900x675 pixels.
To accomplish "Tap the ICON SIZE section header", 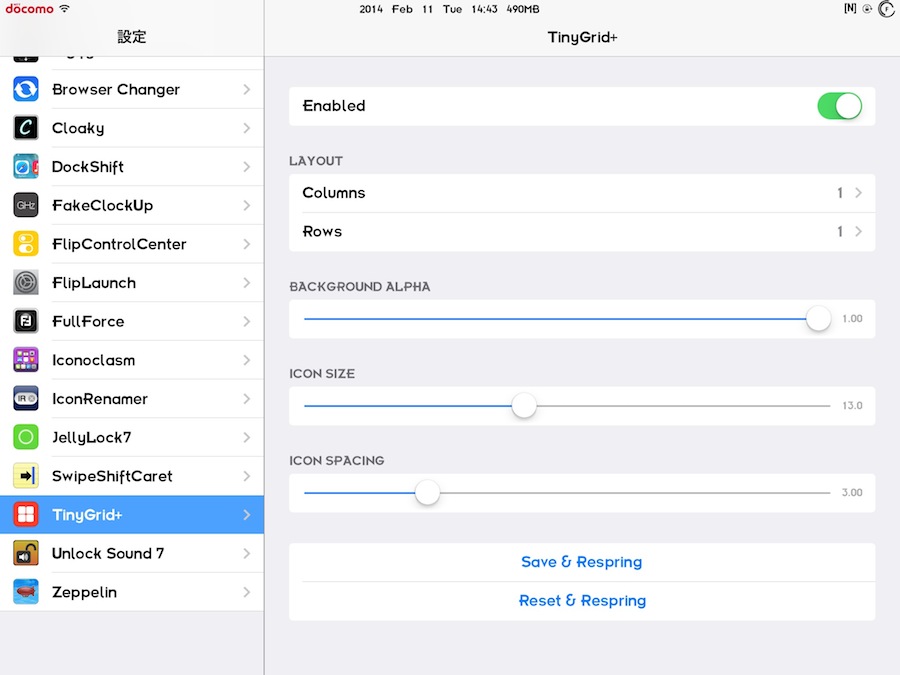I will 322,374.
